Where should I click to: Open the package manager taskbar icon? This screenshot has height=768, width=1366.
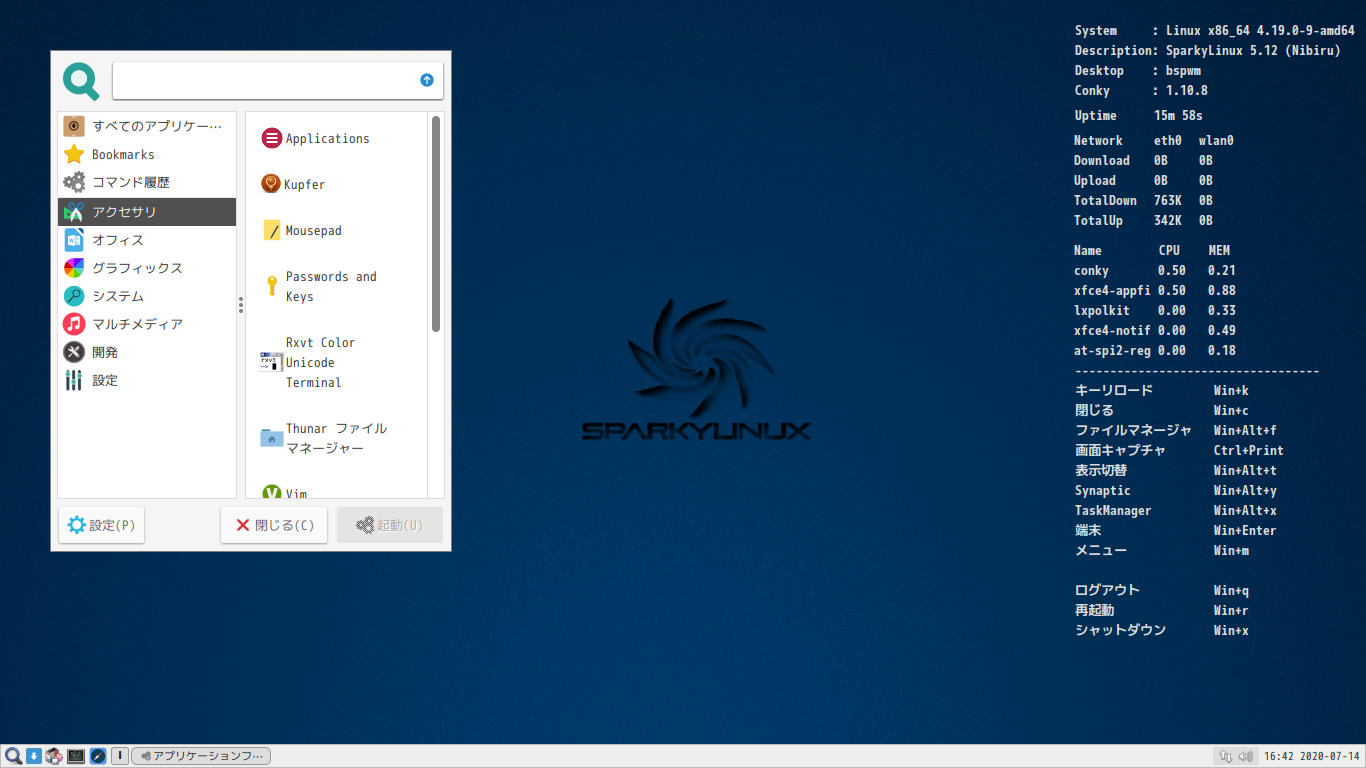(x=54, y=756)
